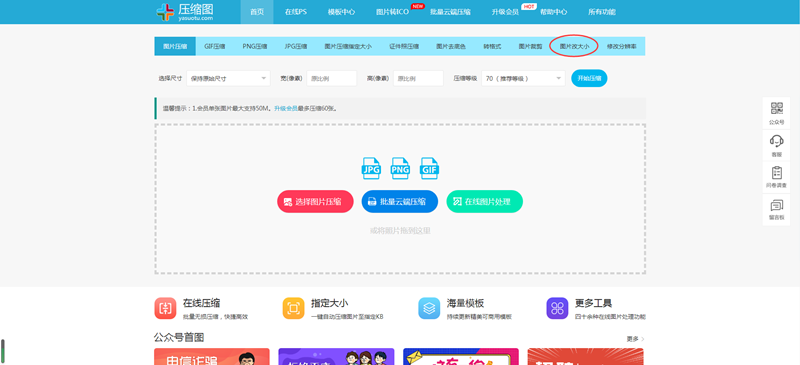Click the PNG file format icon
The width and height of the screenshot is (800, 365).
pyautogui.click(x=400, y=168)
